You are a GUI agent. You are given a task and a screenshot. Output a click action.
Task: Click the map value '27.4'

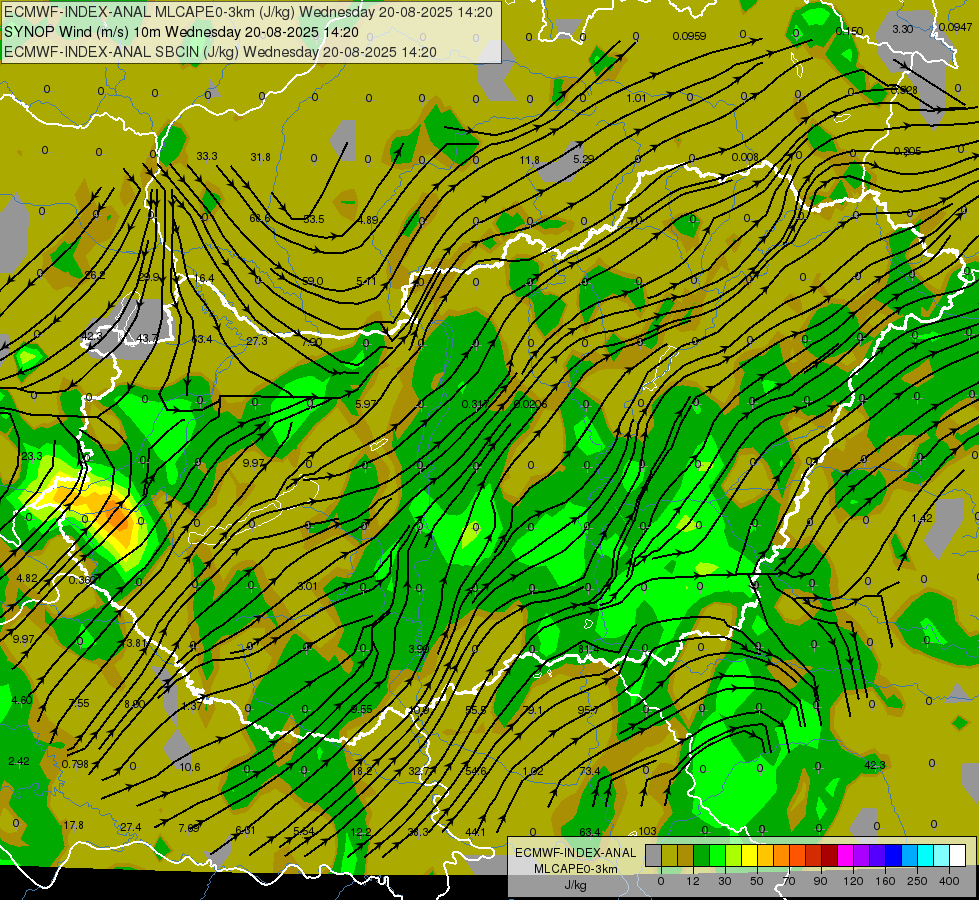(130, 827)
